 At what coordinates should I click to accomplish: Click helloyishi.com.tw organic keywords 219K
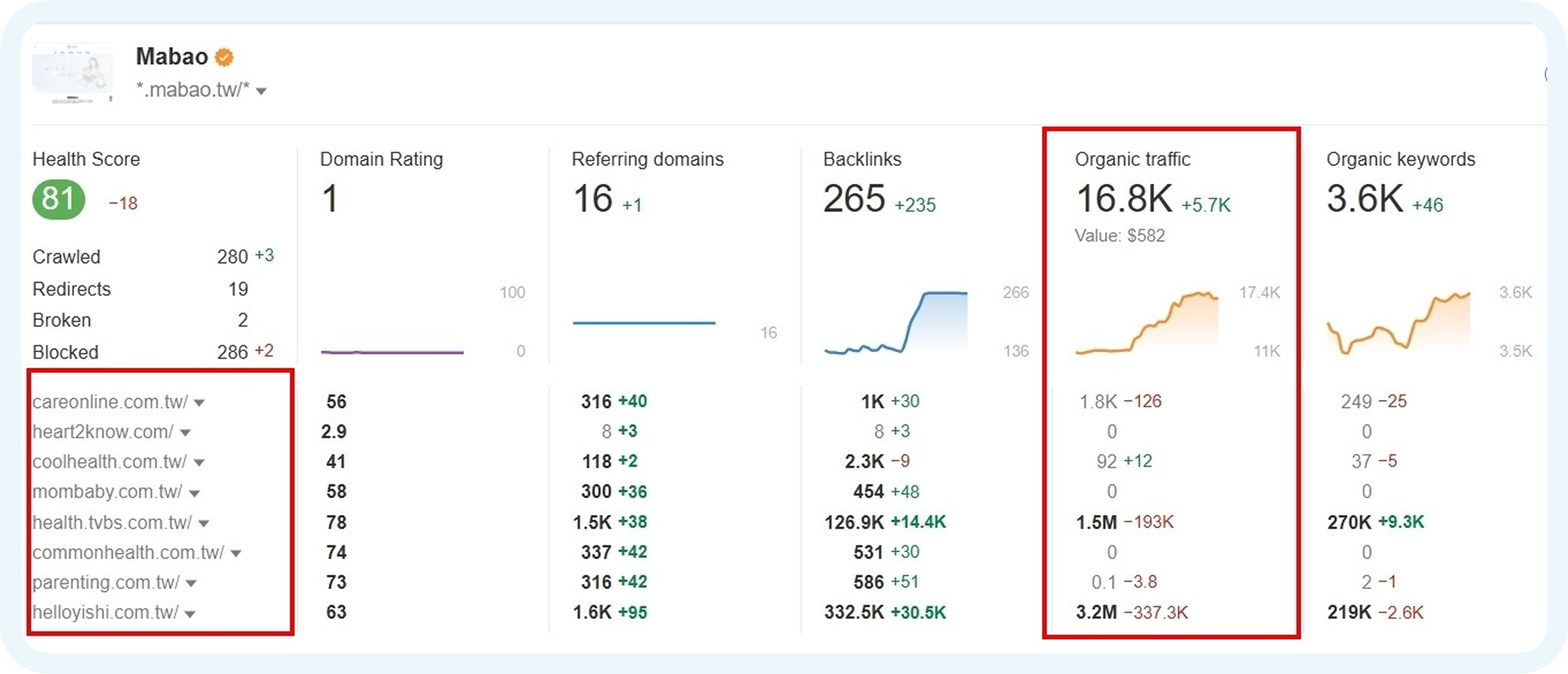1349,612
